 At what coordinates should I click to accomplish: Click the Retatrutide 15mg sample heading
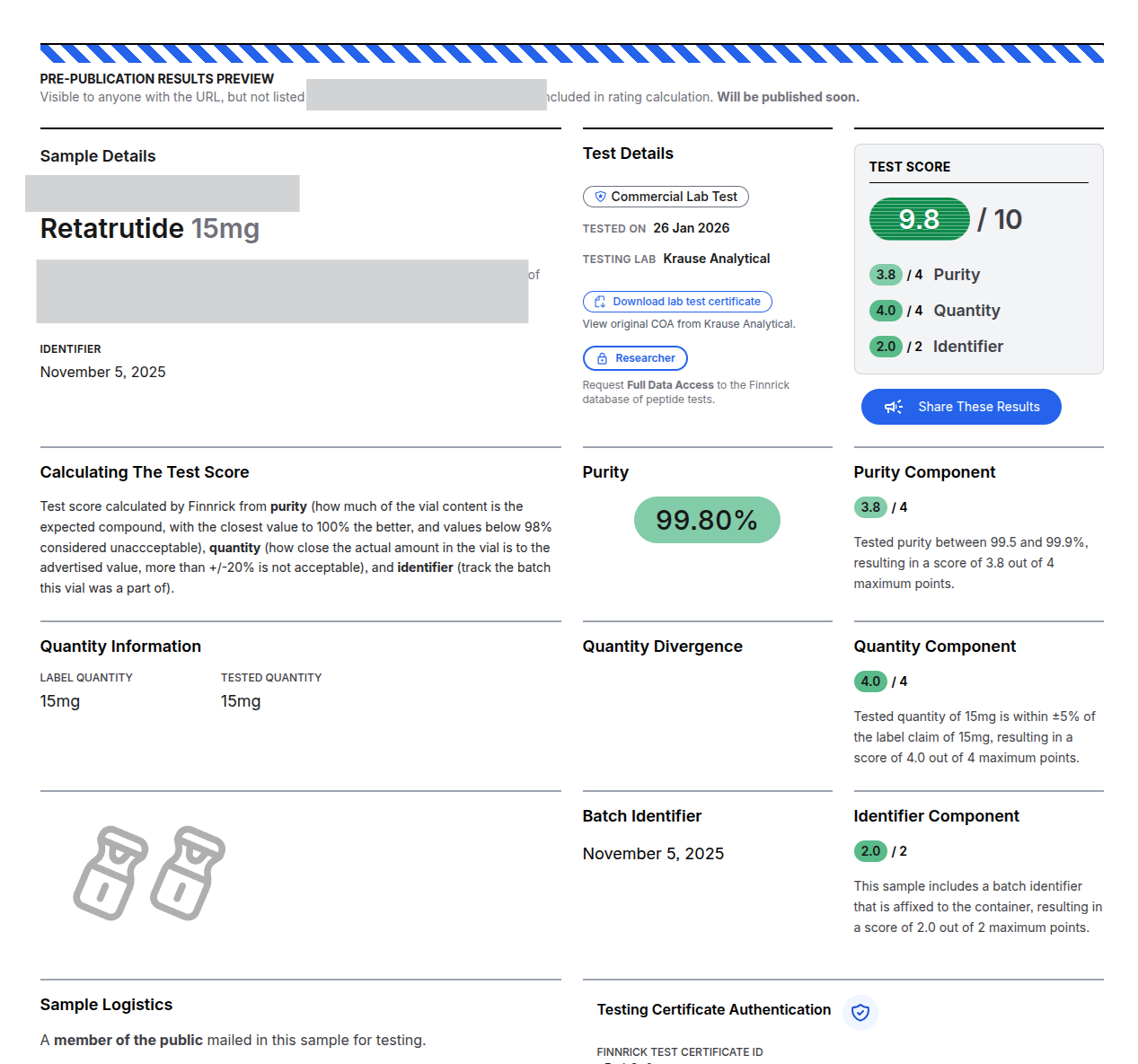point(149,229)
